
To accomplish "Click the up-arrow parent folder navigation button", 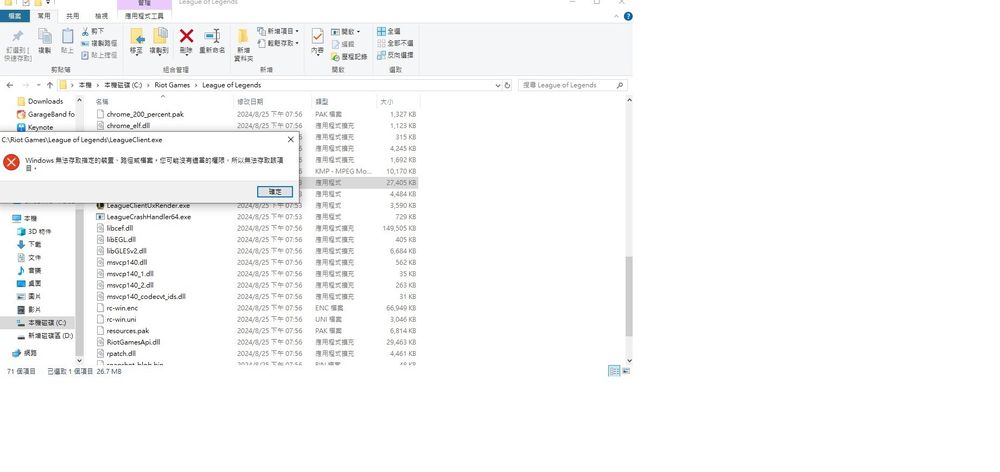I will click(x=50, y=86).
